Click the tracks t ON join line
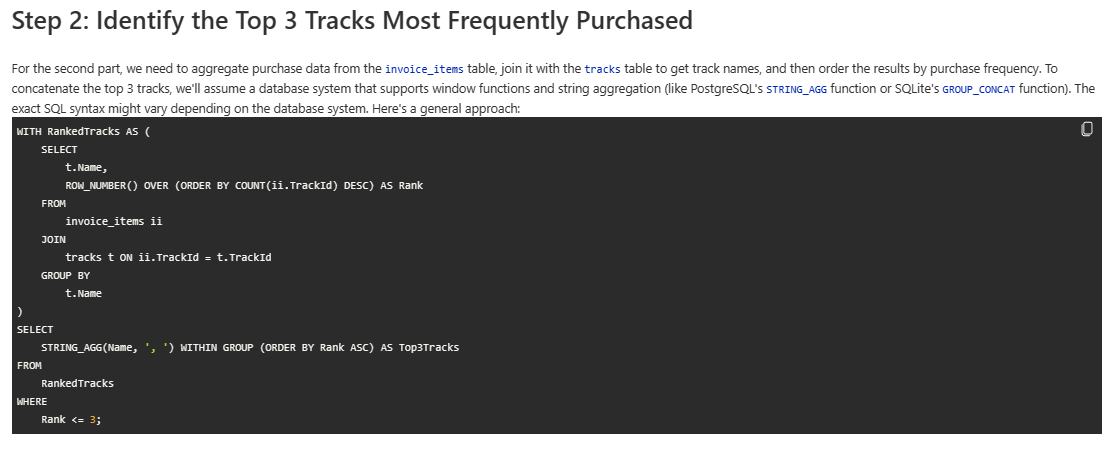1114x455 pixels. point(168,257)
